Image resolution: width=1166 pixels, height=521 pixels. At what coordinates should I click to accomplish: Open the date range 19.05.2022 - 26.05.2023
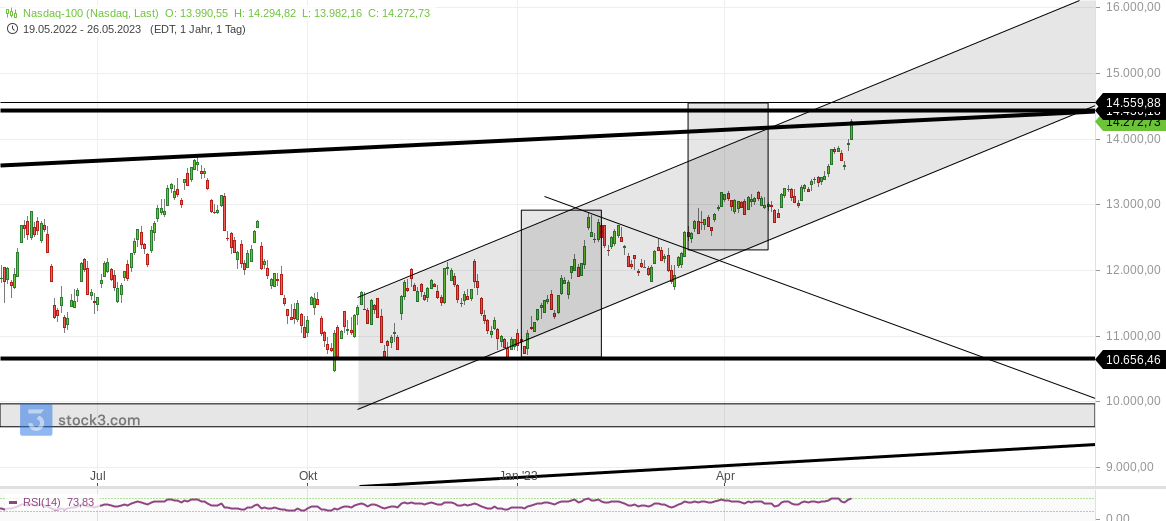82,30
